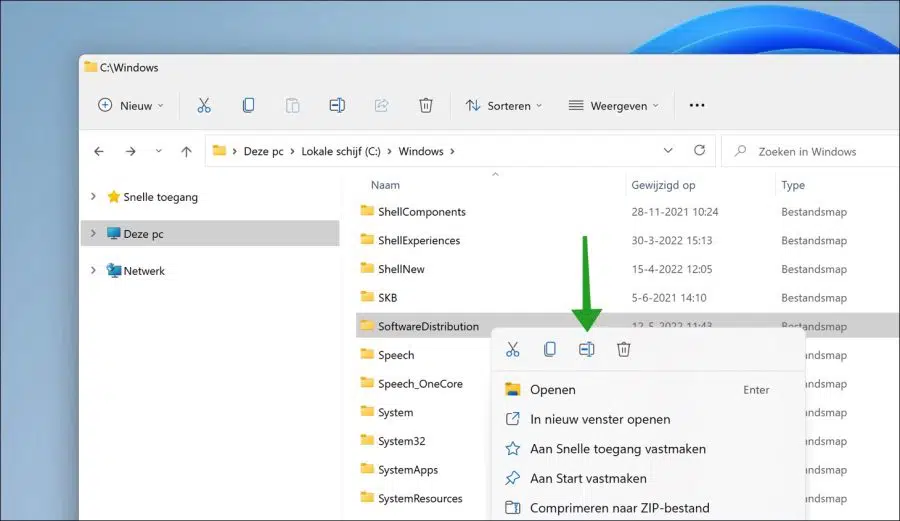Expand Deze pc tree node
900x521 pixels.
click(93, 233)
